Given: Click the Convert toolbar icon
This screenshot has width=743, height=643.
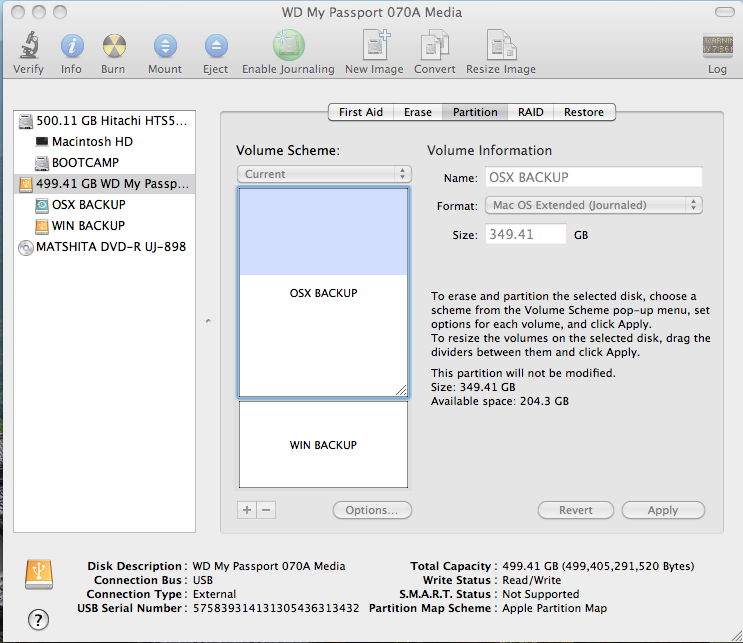Looking at the screenshot, I should pyautogui.click(x=435, y=45).
